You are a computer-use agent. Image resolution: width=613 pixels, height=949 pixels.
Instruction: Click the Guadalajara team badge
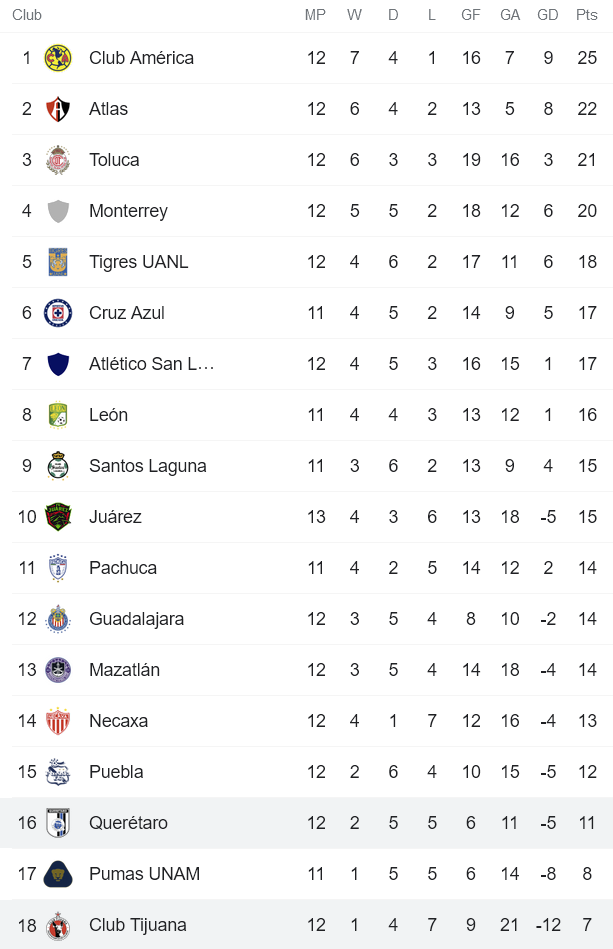[60, 618]
